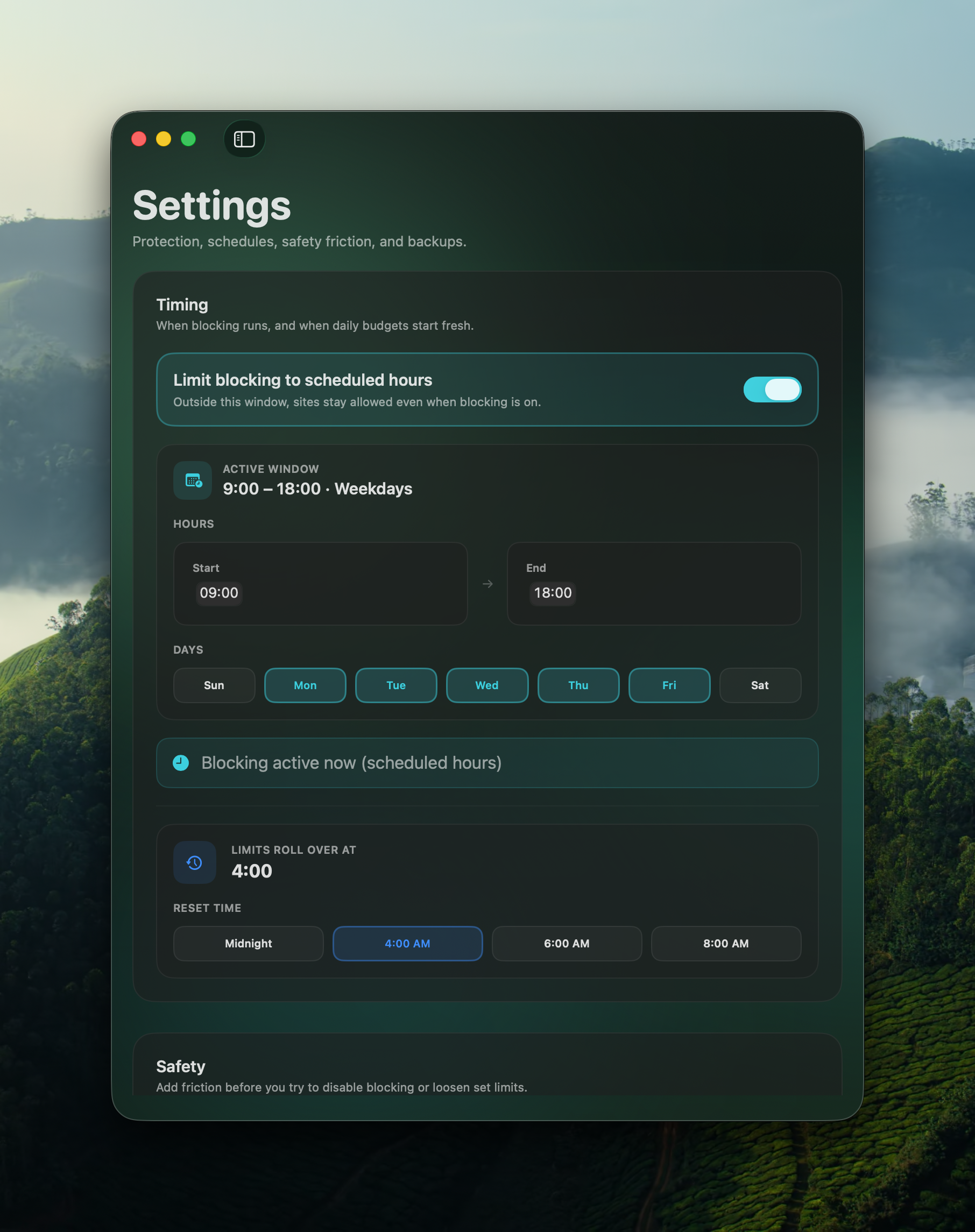Click the Limit blocking to scheduled hours label

pyautogui.click(x=302, y=380)
